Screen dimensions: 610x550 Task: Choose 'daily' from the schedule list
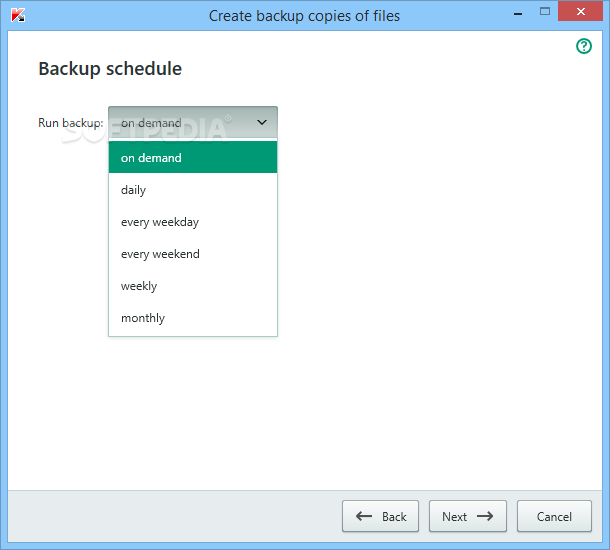[x=193, y=190]
